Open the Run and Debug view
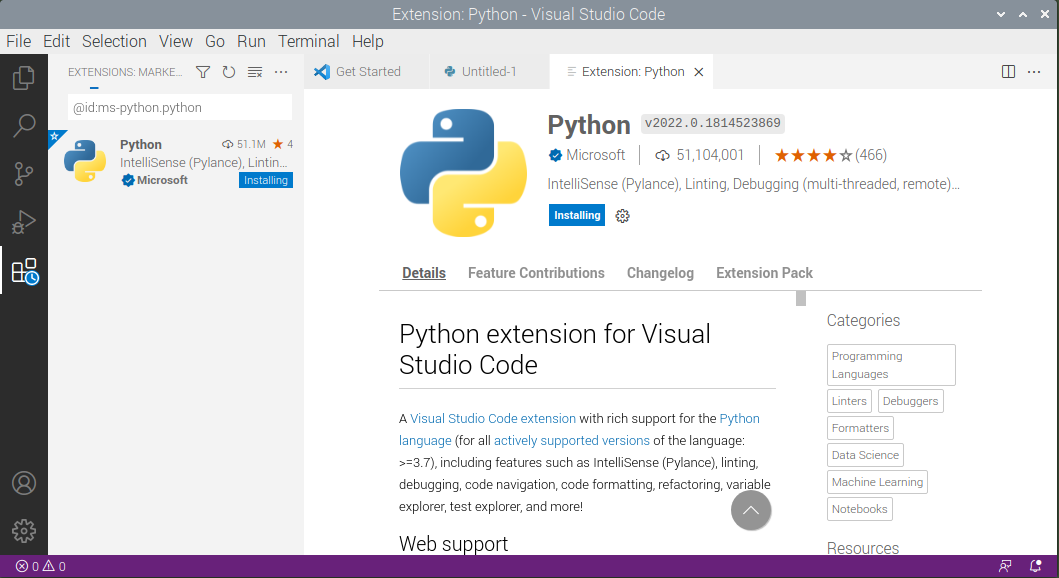The height and width of the screenshot is (578, 1059). 24,222
